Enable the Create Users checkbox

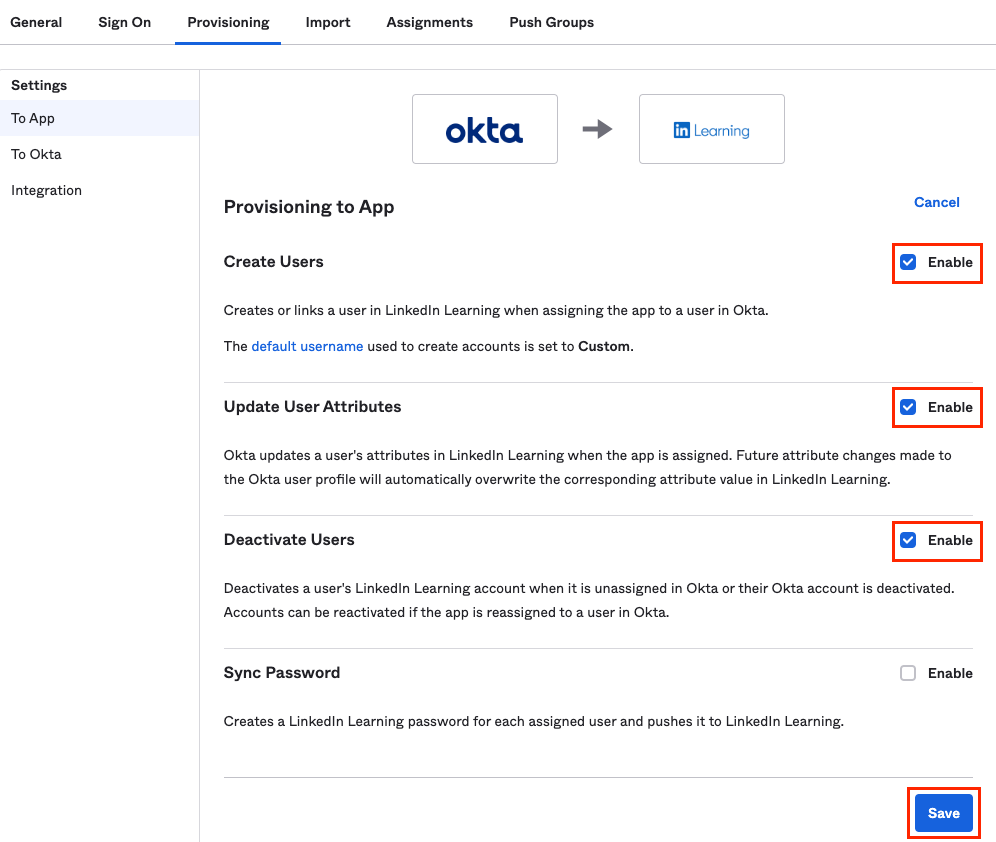click(x=907, y=262)
